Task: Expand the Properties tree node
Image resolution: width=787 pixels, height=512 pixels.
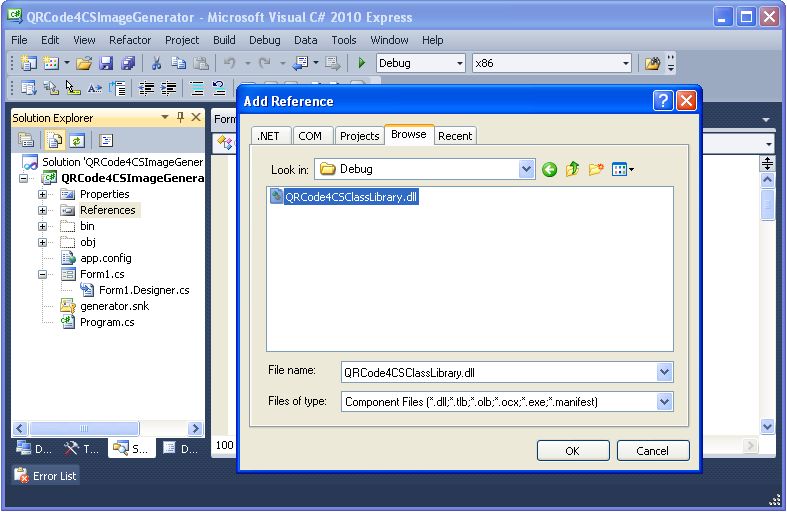Action: pos(42,194)
